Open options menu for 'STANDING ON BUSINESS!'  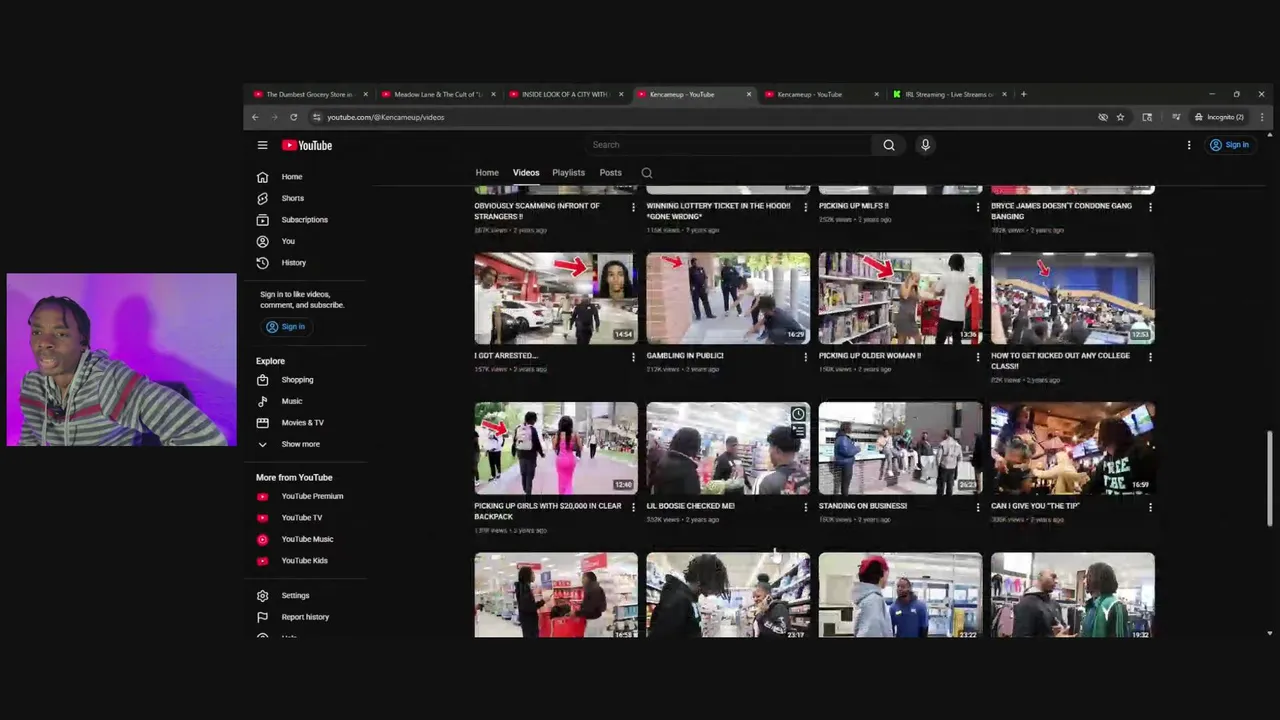coord(977,507)
